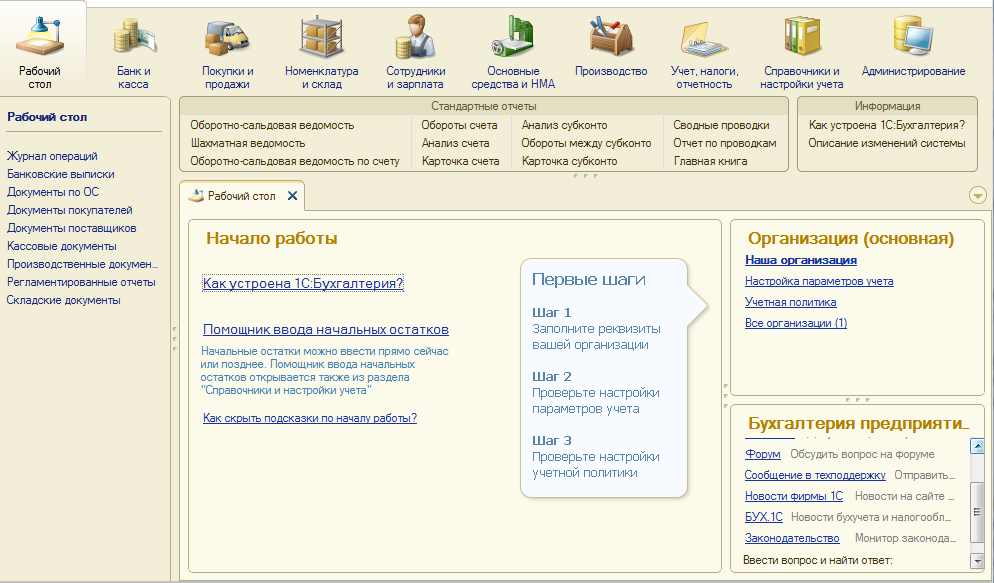Open Шахматная ведомость report
The height and width of the screenshot is (583, 994).
coord(248,143)
